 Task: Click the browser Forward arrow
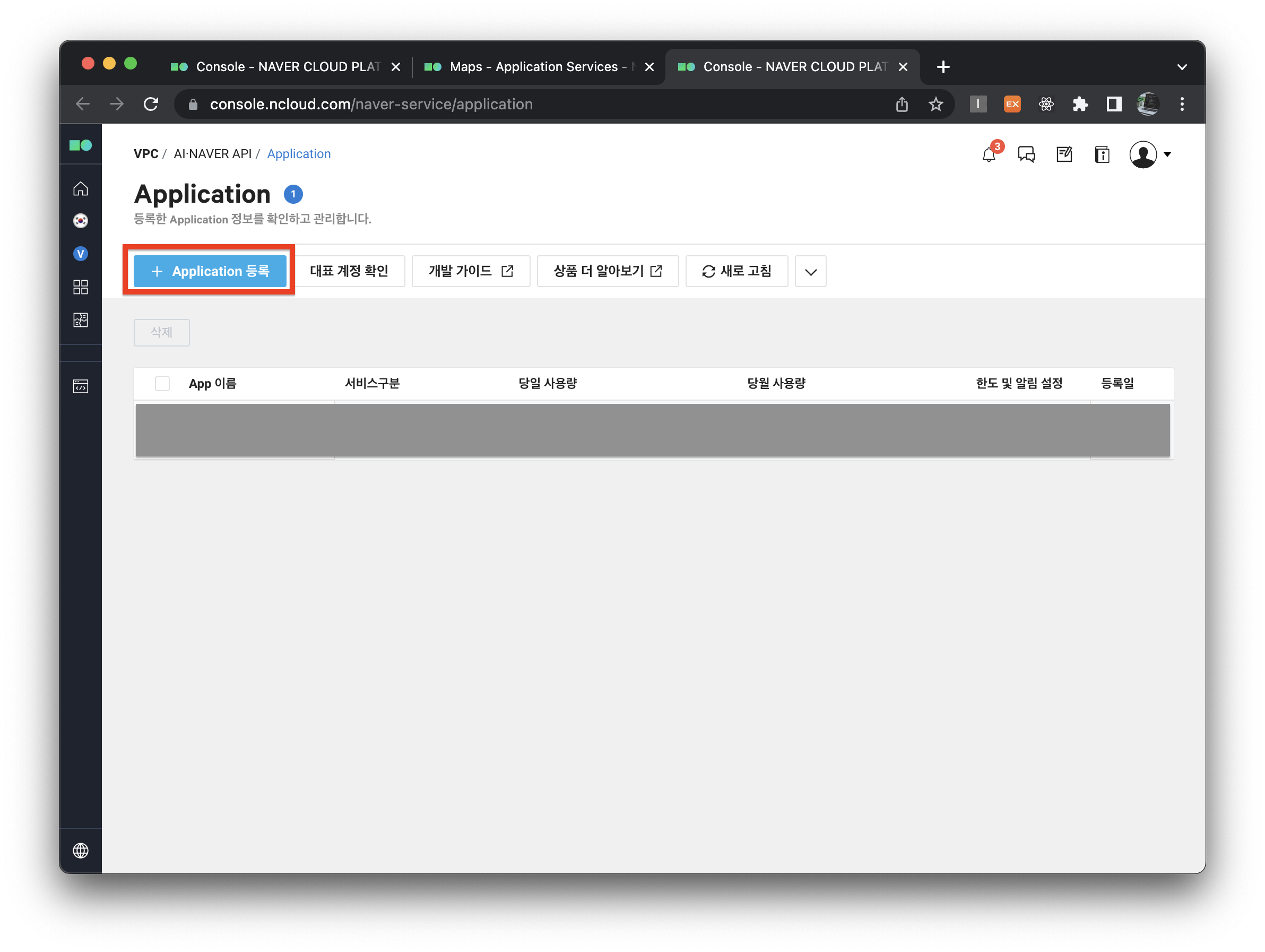(x=117, y=104)
